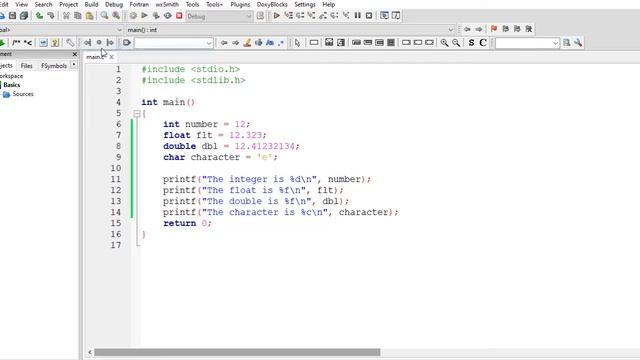Highlight matches with the marker pen icon
This screenshot has width=640, height=360.
click(247, 42)
